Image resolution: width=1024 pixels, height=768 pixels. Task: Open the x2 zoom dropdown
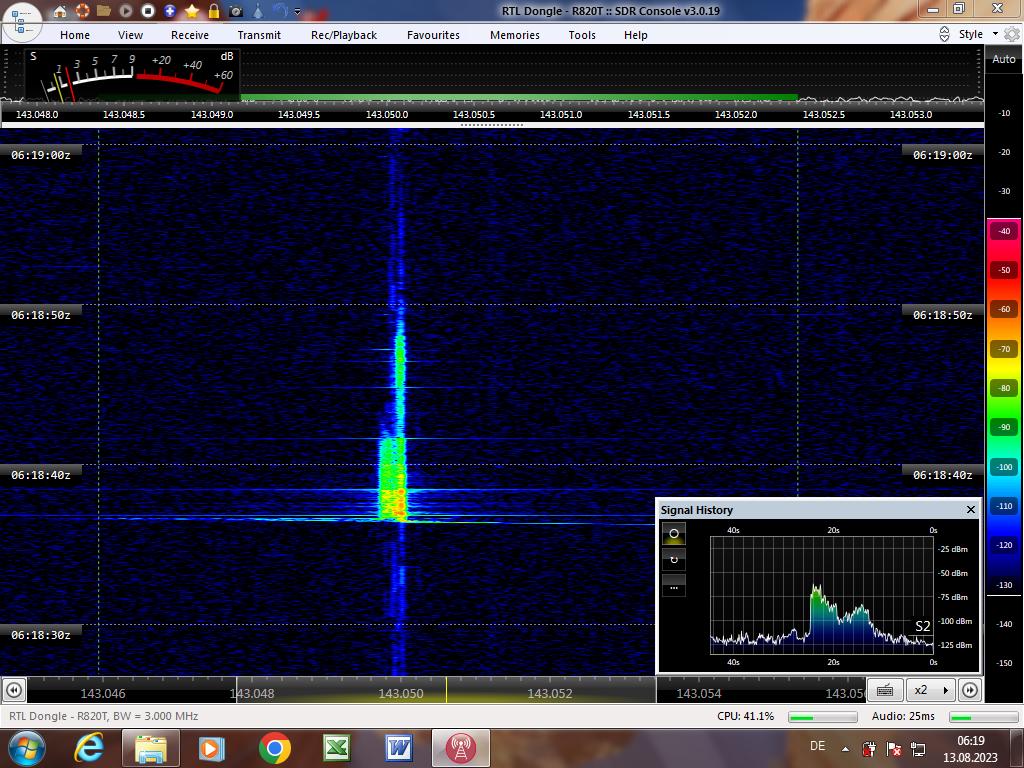tap(931, 690)
